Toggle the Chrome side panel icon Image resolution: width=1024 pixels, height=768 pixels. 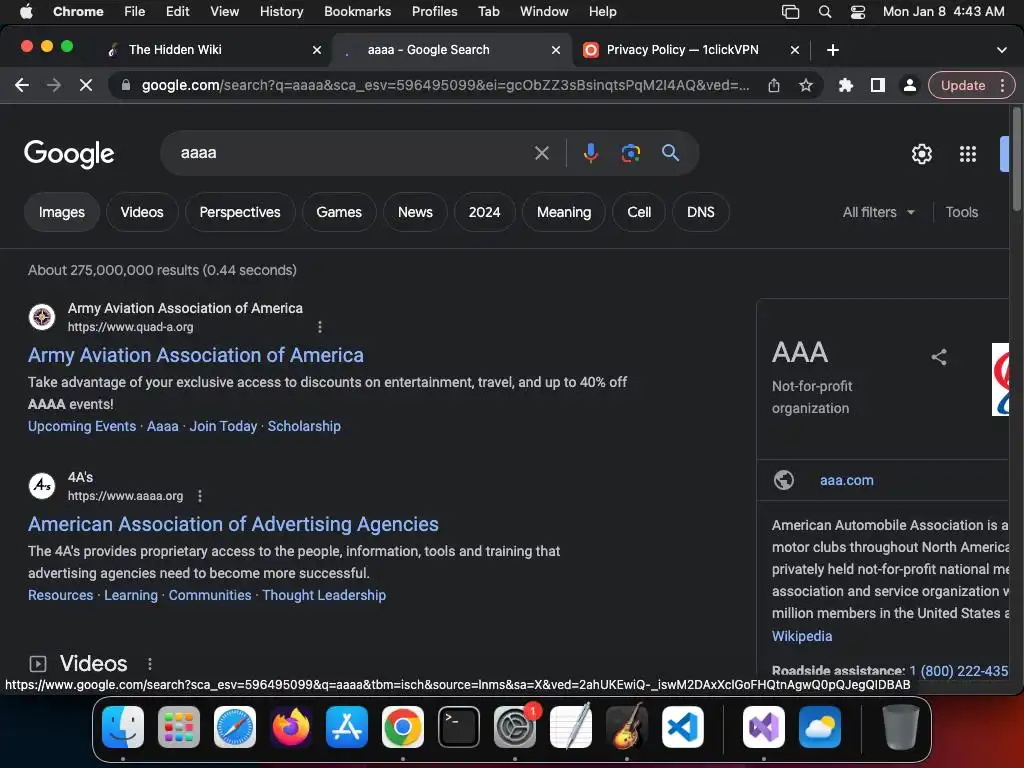point(878,85)
